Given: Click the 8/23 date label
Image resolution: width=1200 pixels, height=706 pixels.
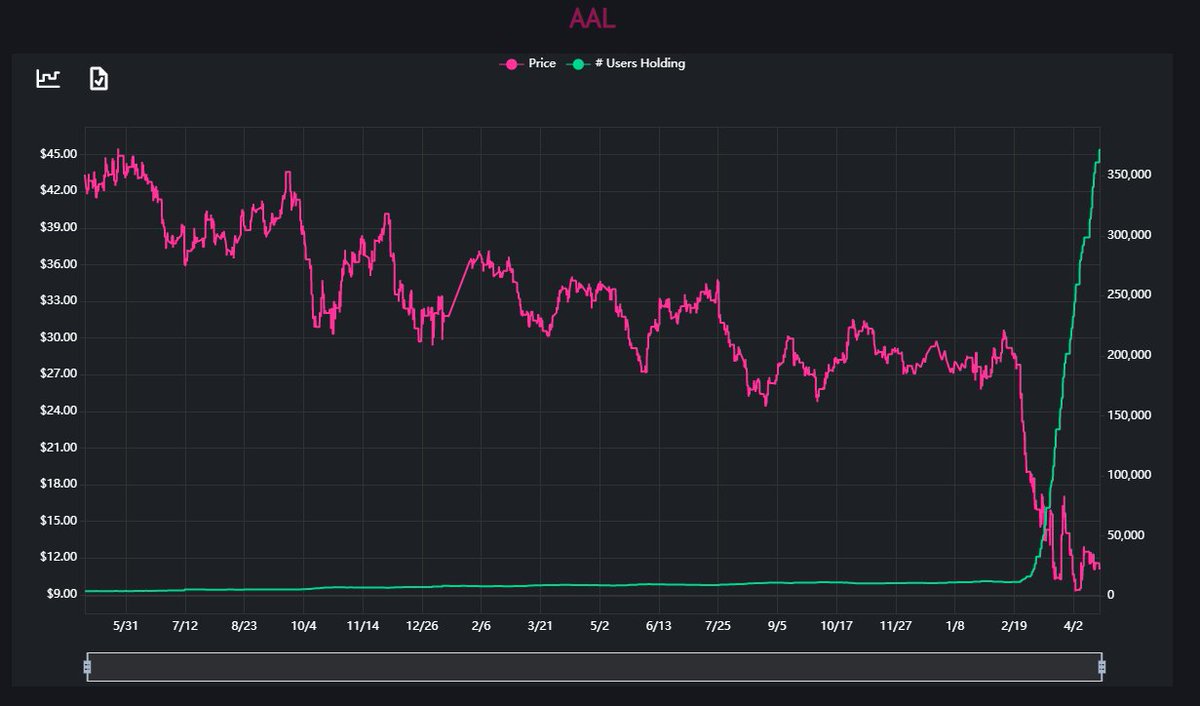Looking at the screenshot, I should [x=244, y=626].
